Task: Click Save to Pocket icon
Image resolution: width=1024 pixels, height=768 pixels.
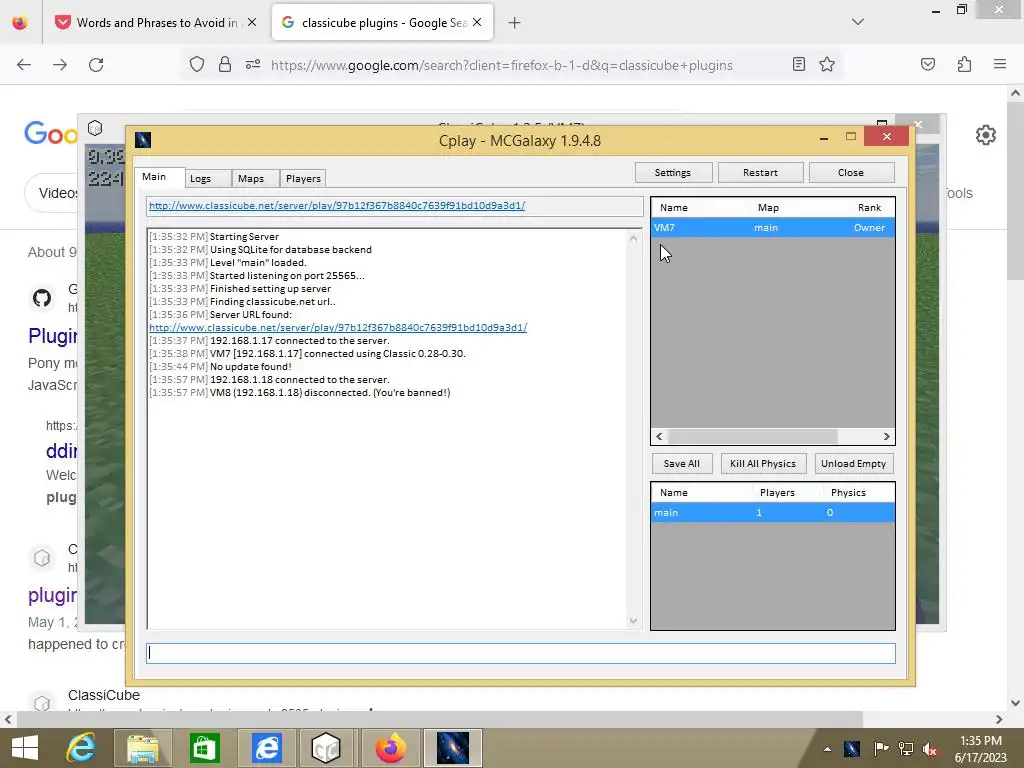Action: point(928,64)
